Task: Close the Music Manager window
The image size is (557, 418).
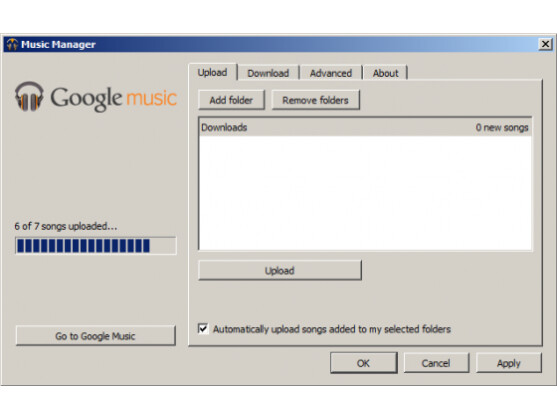Action: (x=545, y=44)
